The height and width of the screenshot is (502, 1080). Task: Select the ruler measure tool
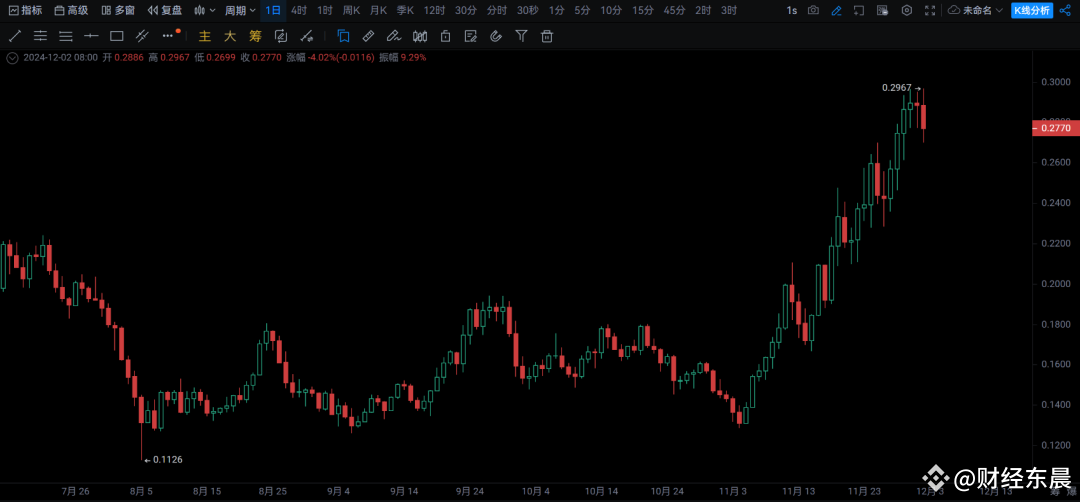click(368, 36)
